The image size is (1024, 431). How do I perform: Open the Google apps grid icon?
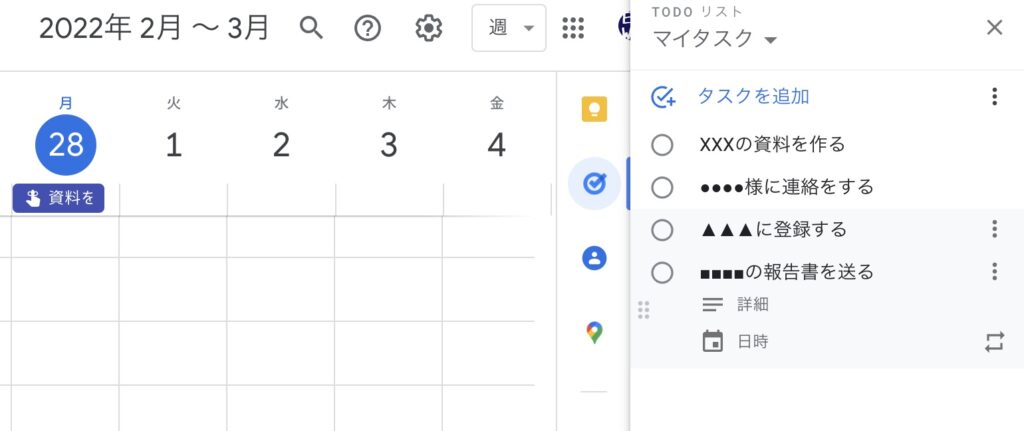pyautogui.click(x=573, y=28)
